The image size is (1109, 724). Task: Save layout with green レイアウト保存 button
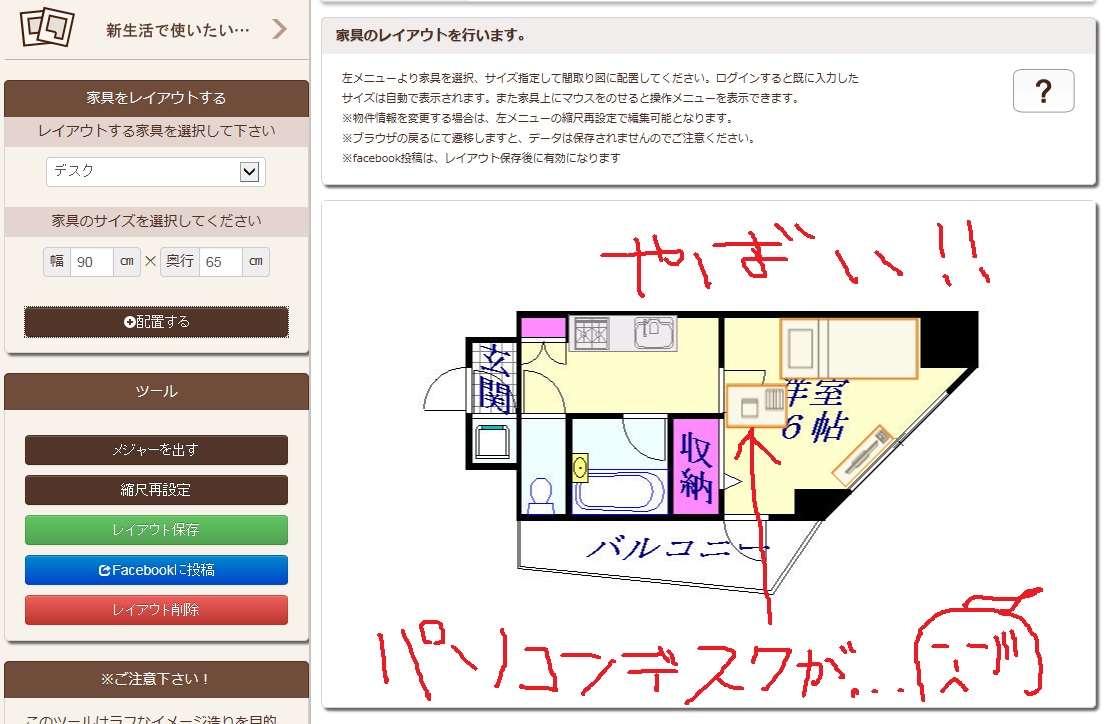[x=156, y=530]
